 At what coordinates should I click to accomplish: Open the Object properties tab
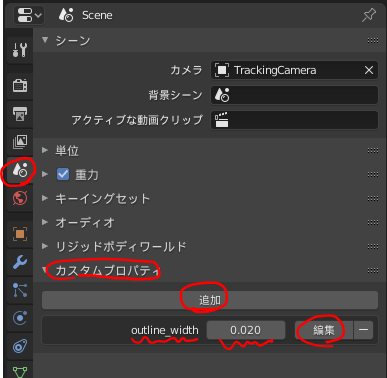pyautogui.click(x=20, y=234)
